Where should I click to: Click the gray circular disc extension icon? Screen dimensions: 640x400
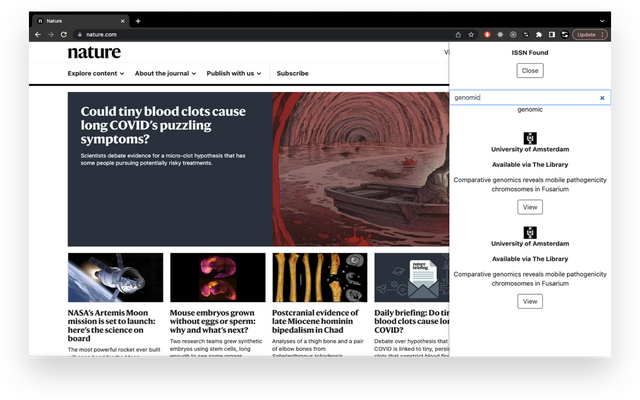[513, 35]
